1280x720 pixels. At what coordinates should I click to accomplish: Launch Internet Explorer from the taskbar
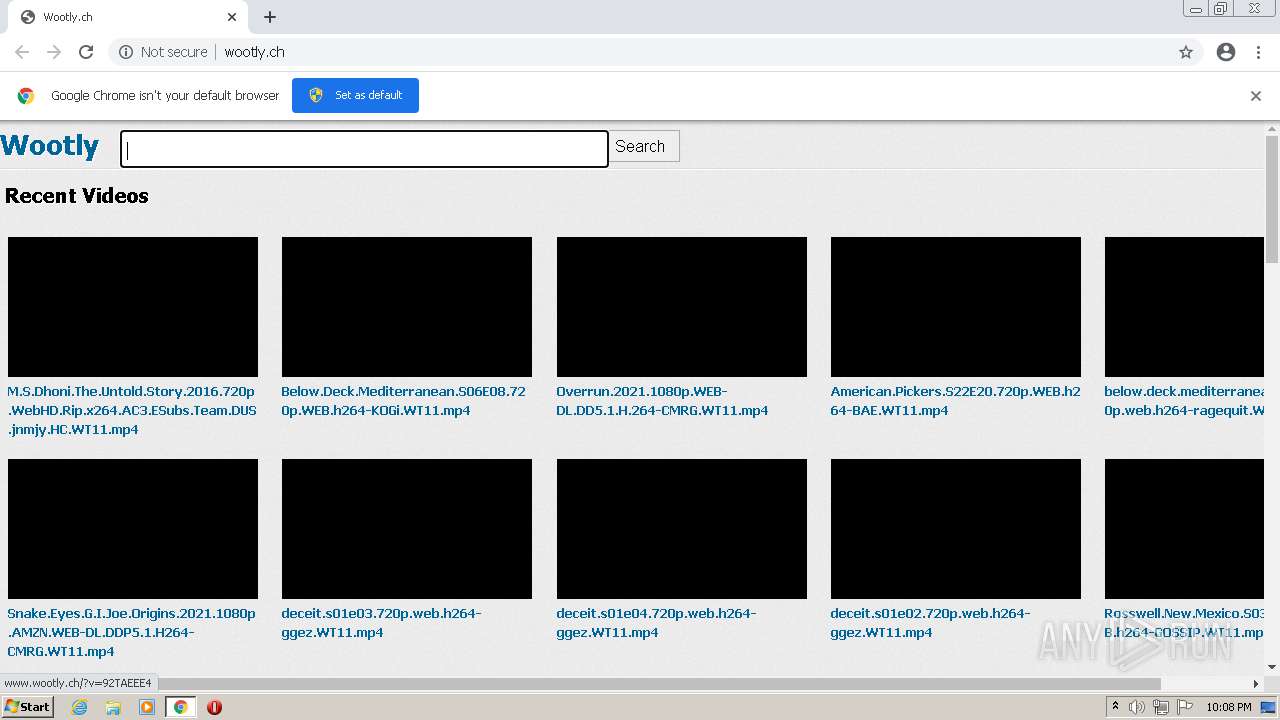80,707
